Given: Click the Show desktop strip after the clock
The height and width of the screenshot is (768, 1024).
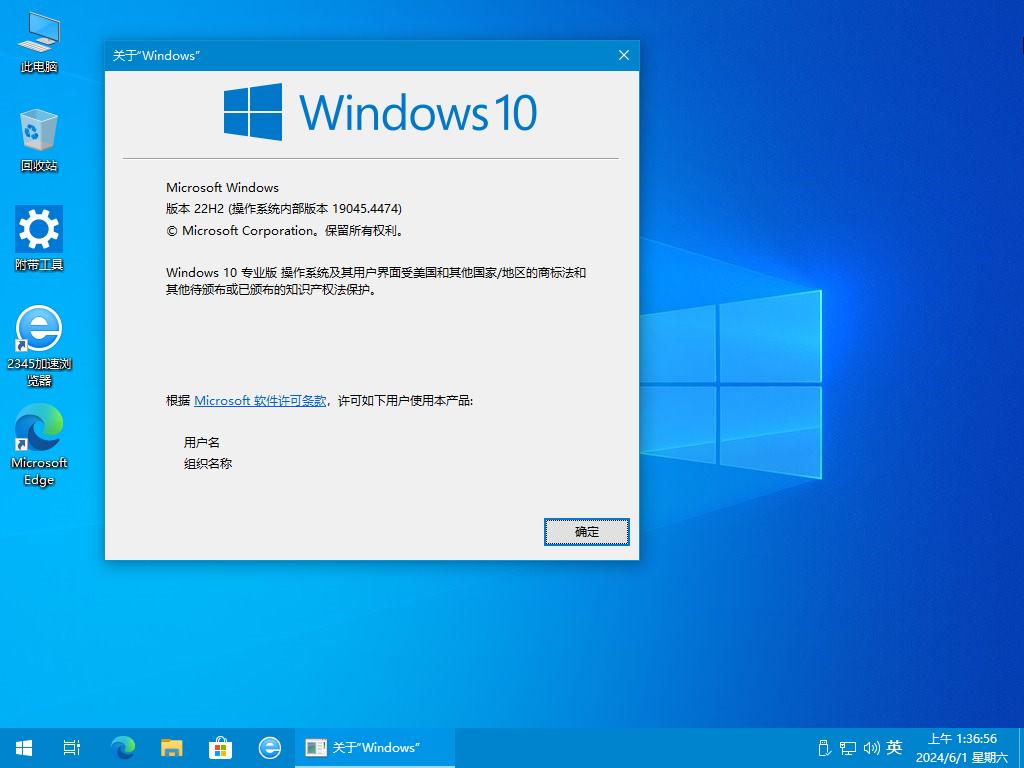Looking at the screenshot, I should point(1020,748).
